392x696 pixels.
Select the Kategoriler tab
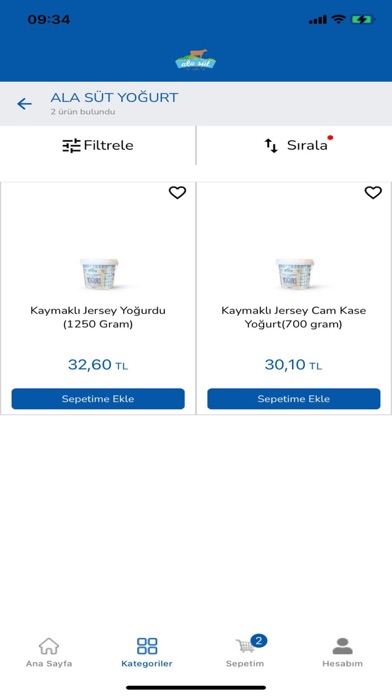(147, 652)
